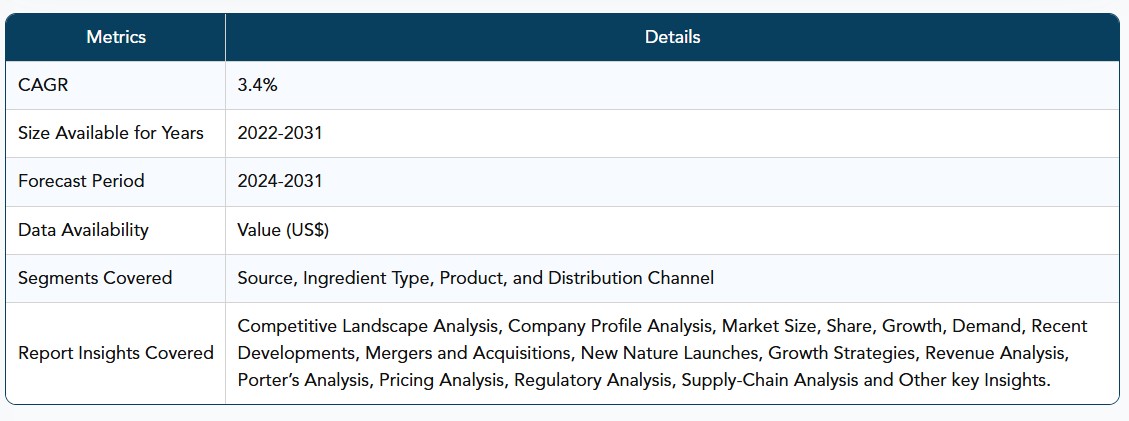Click the Source, Ingredient Type segments text
The height and width of the screenshot is (421, 1129).
(x=335, y=278)
